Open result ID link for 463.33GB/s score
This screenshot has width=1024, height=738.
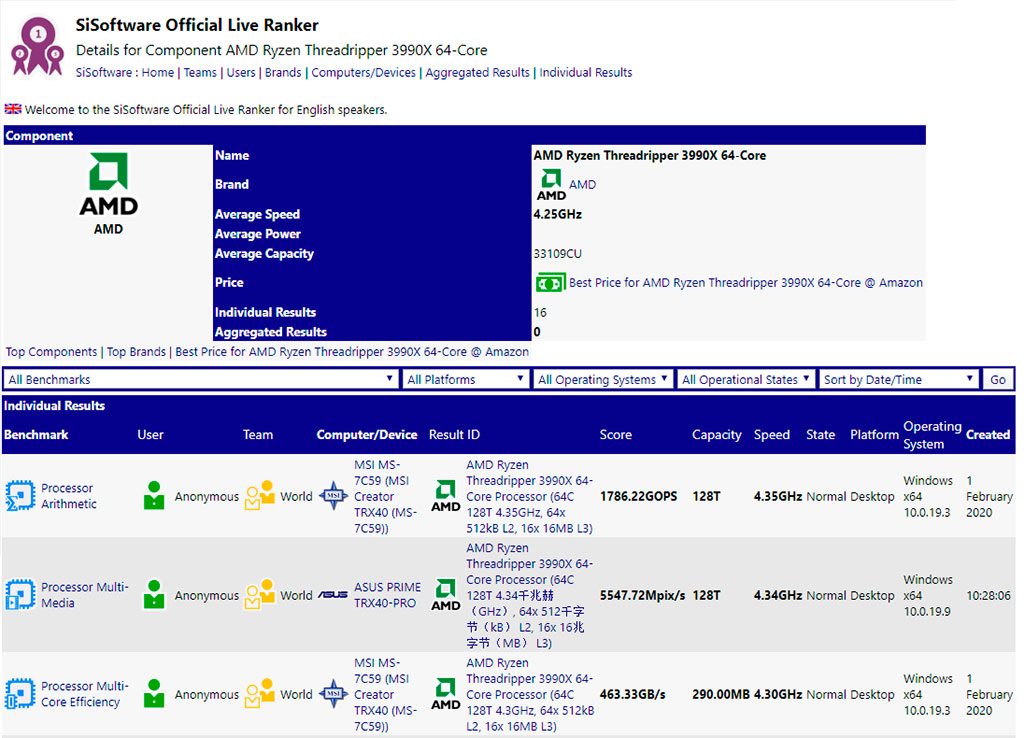[x=530, y=694]
